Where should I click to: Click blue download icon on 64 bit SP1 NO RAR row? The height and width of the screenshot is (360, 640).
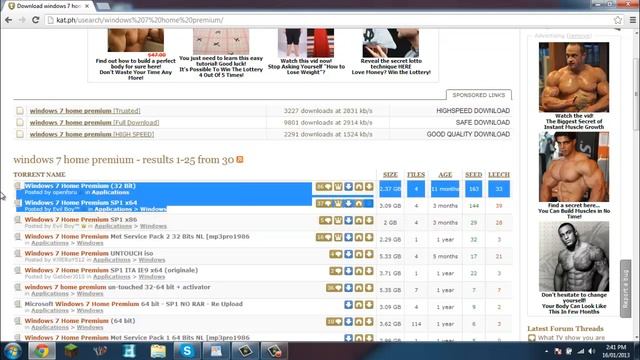click(x=348, y=305)
